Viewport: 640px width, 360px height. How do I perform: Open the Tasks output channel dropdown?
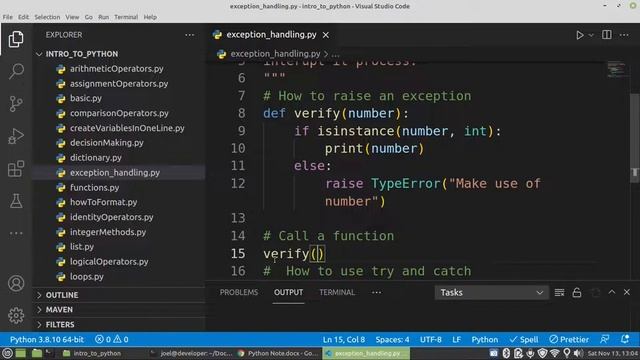click(491, 293)
